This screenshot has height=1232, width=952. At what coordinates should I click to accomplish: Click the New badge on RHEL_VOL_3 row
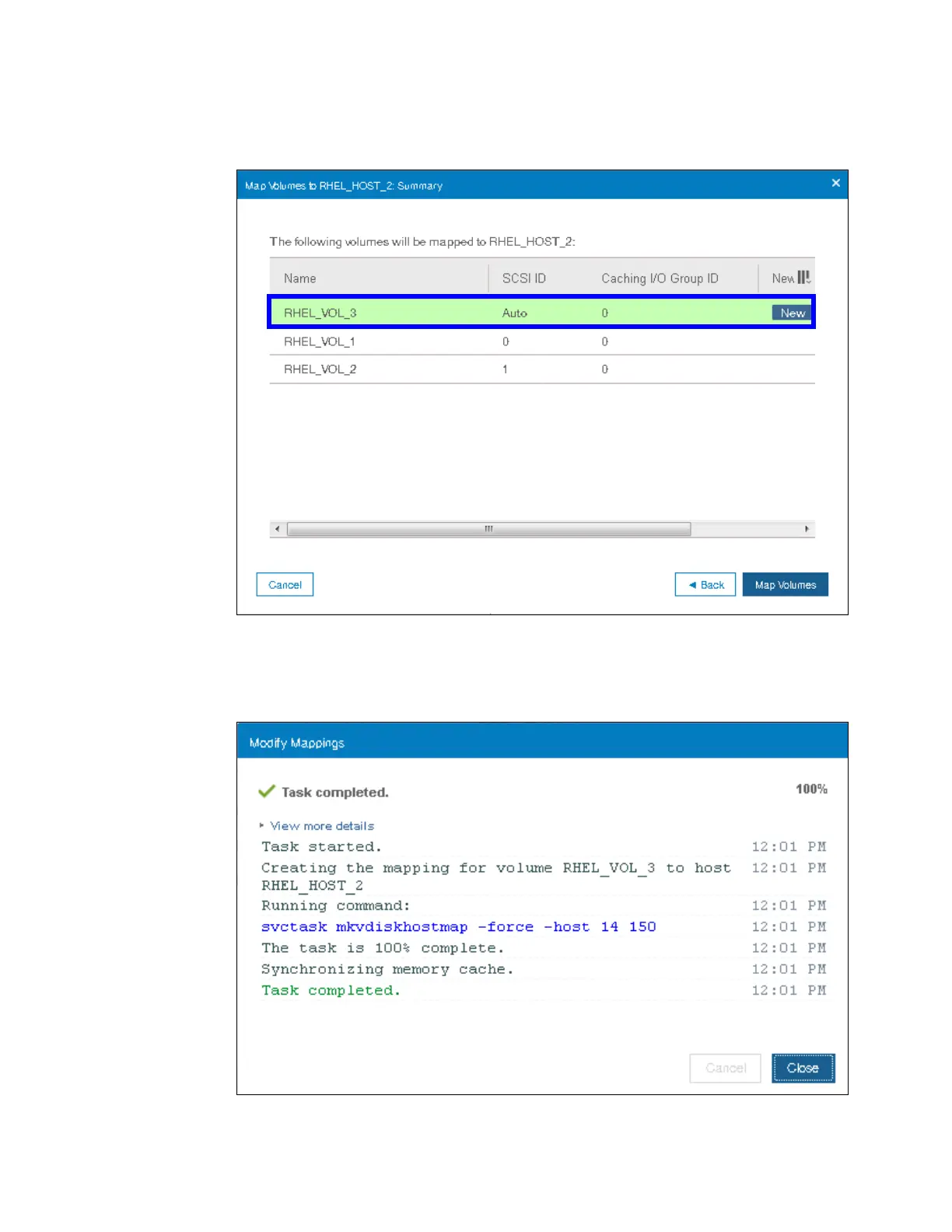point(792,313)
